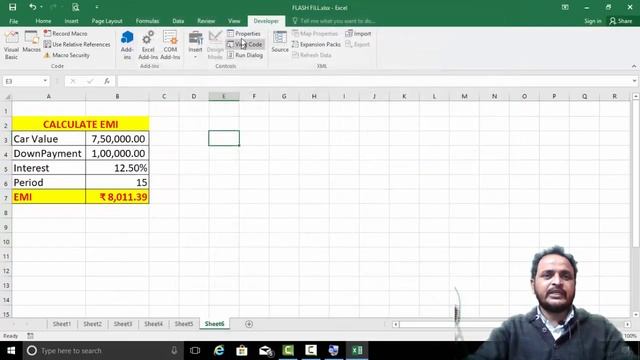Switch to Sheet1 tab

pos(62,324)
